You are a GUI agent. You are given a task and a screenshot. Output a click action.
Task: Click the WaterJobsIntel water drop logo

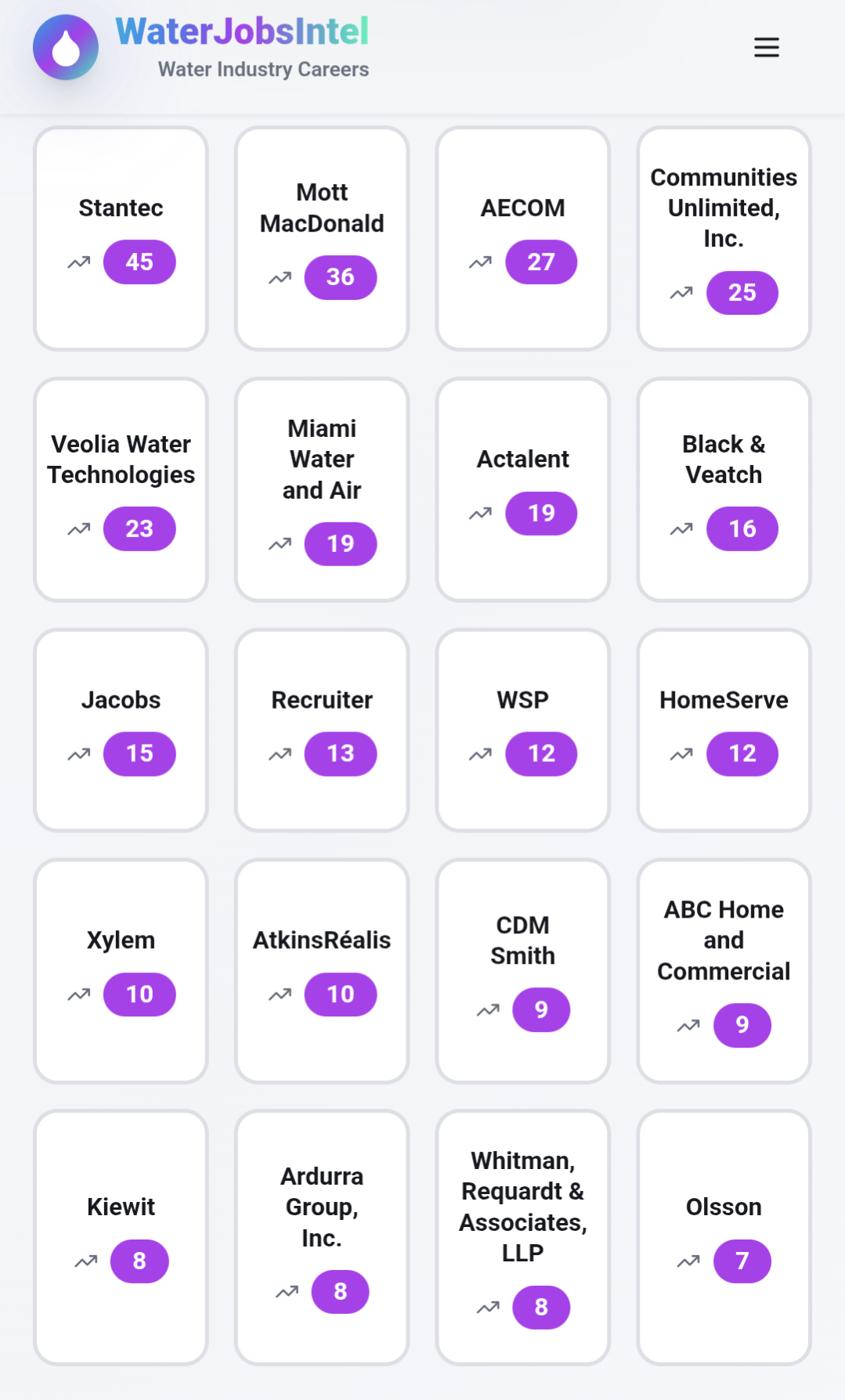pos(66,48)
